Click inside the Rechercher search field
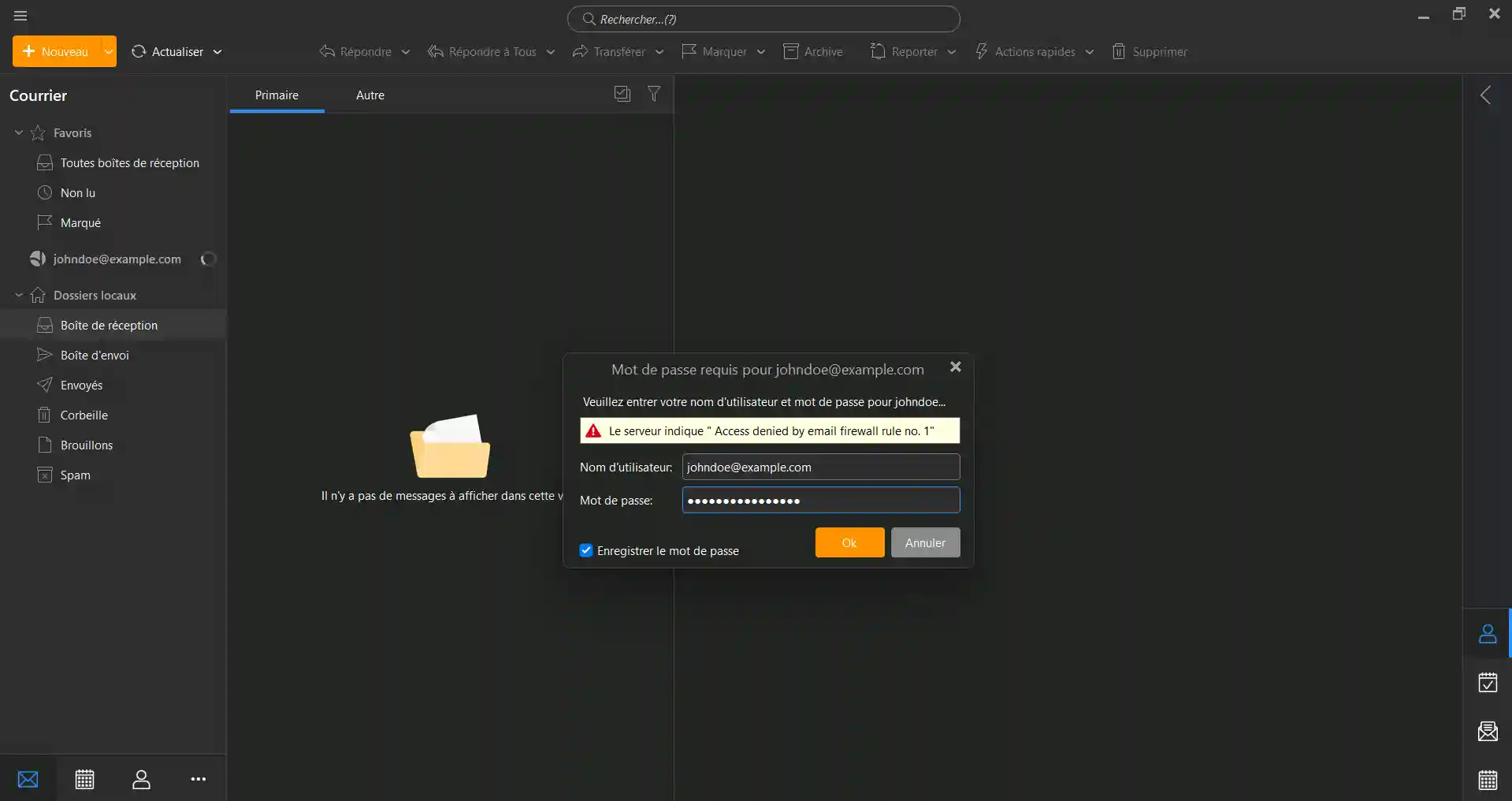The width and height of the screenshot is (1512, 801). coord(763,19)
